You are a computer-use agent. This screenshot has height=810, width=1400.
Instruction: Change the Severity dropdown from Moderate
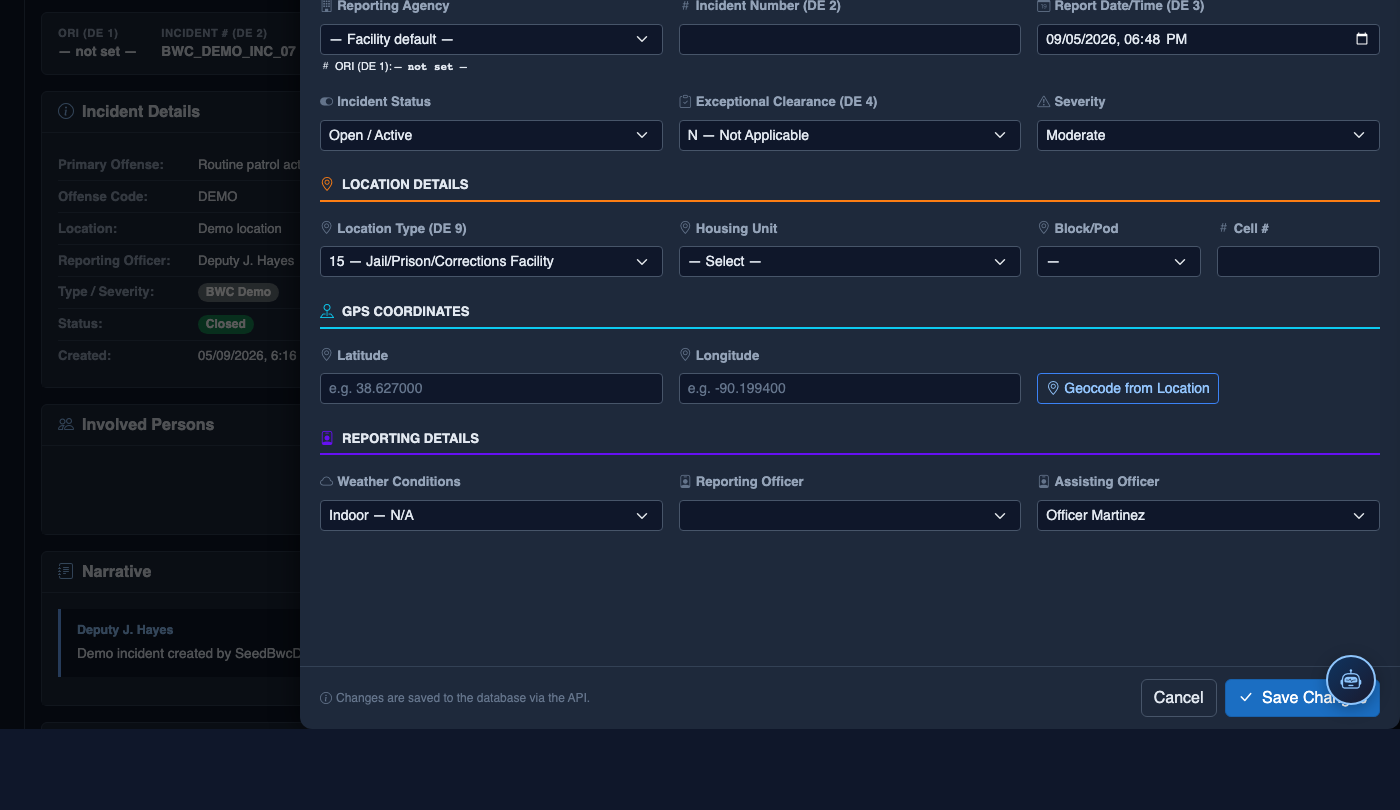[x=1208, y=135]
